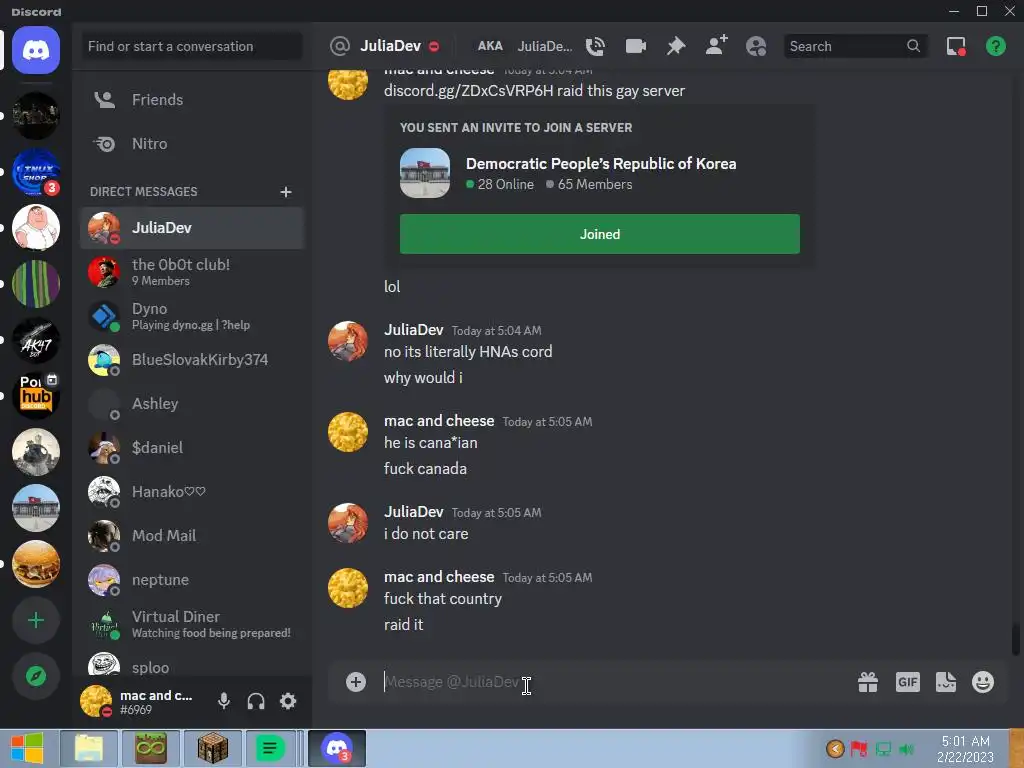Start a video call with JuliaDev

[635, 46]
